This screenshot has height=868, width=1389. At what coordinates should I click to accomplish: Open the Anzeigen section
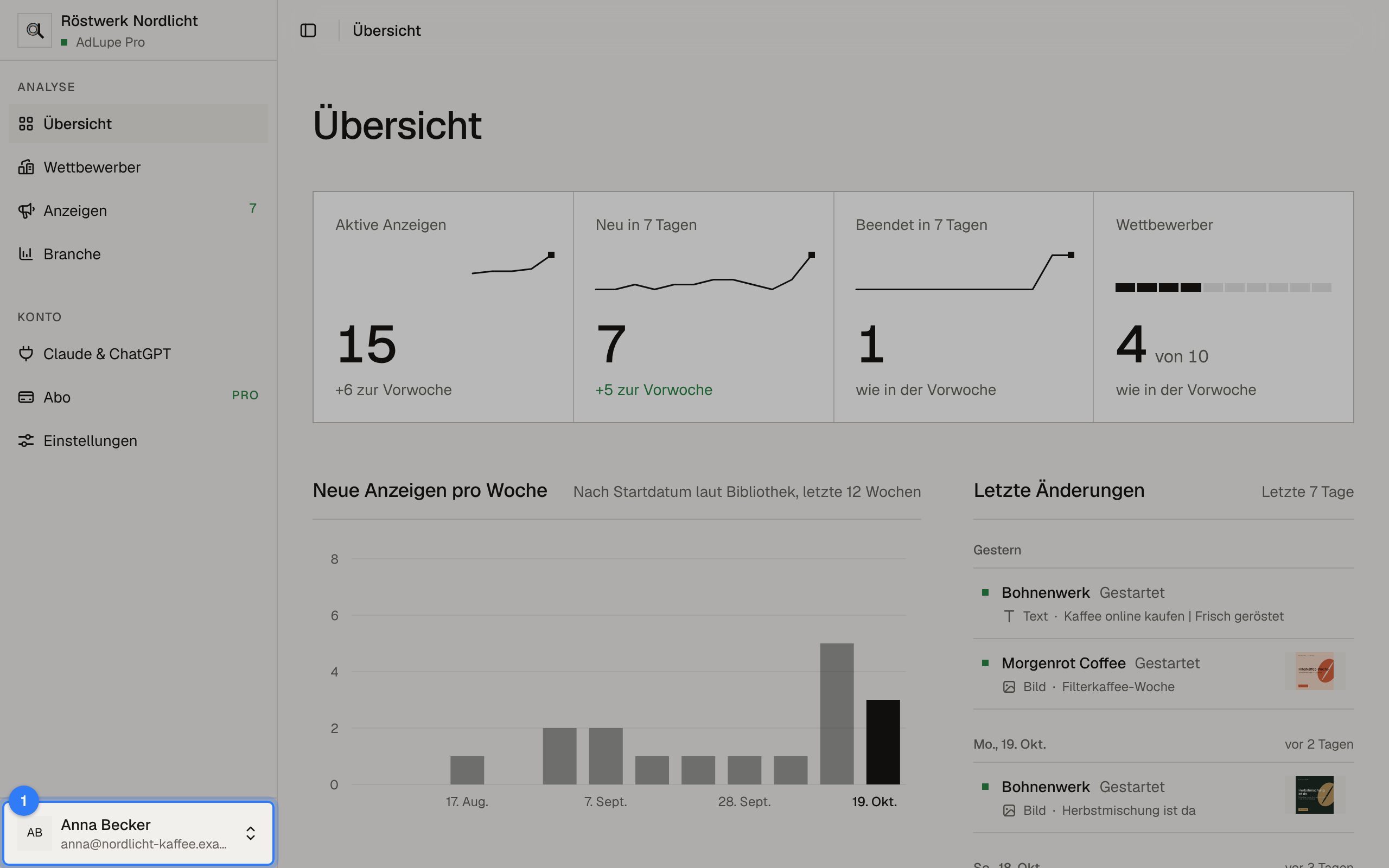coord(138,210)
